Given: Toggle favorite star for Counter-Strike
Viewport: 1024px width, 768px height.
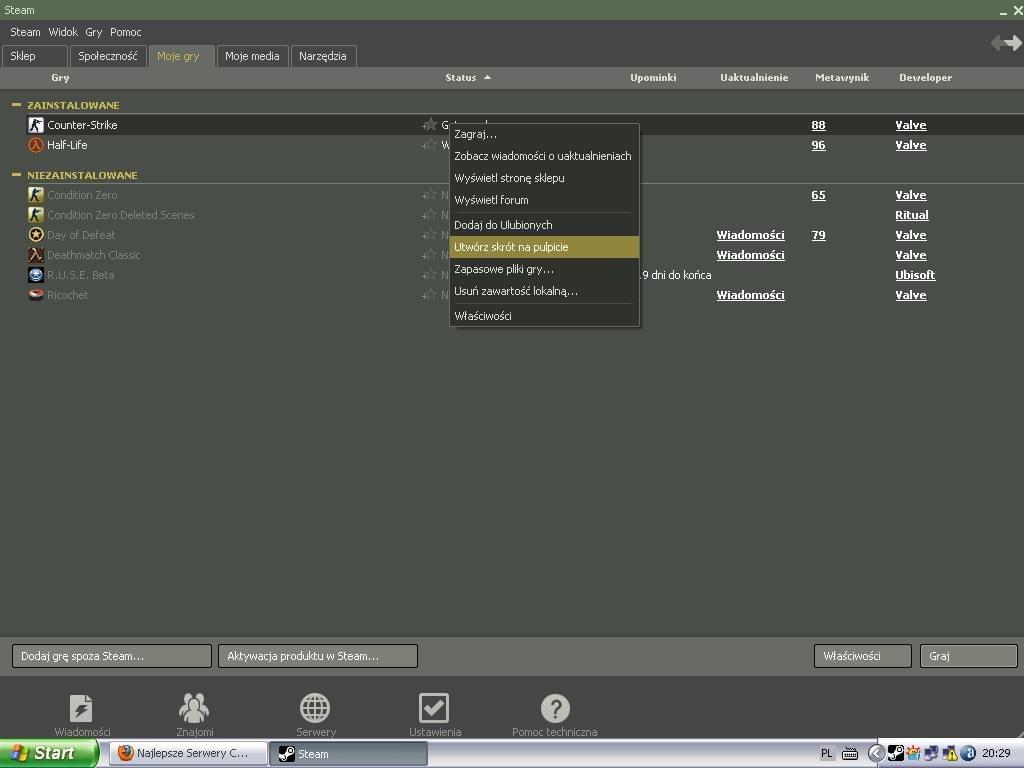Looking at the screenshot, I should click(429, 125).
